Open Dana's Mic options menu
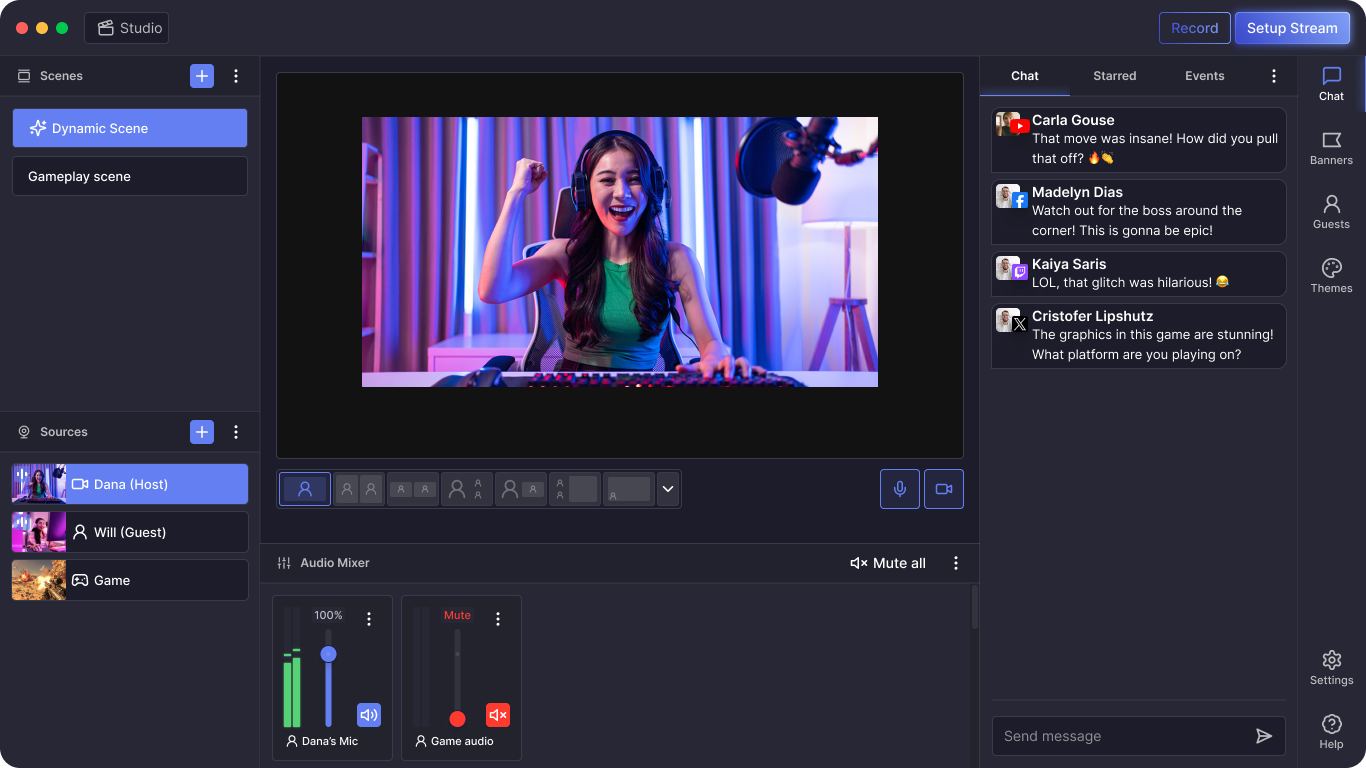 [369, 618]
